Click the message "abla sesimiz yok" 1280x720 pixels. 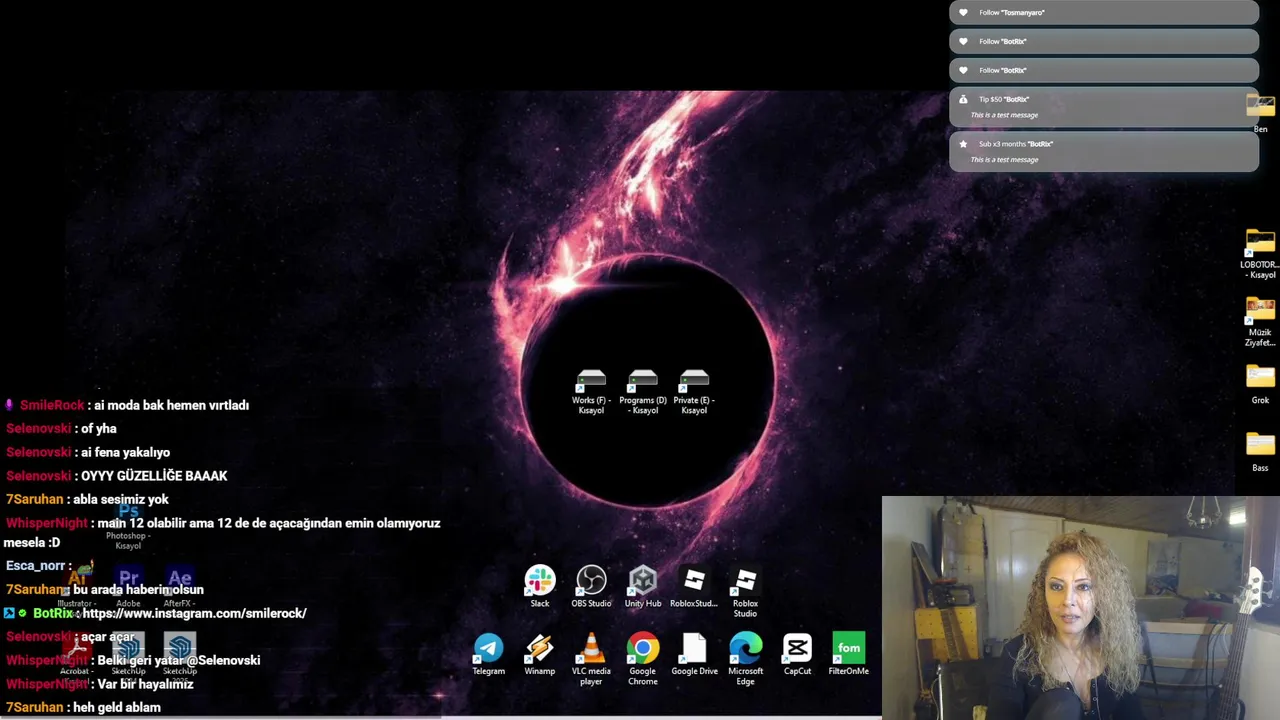coord(121,499)
